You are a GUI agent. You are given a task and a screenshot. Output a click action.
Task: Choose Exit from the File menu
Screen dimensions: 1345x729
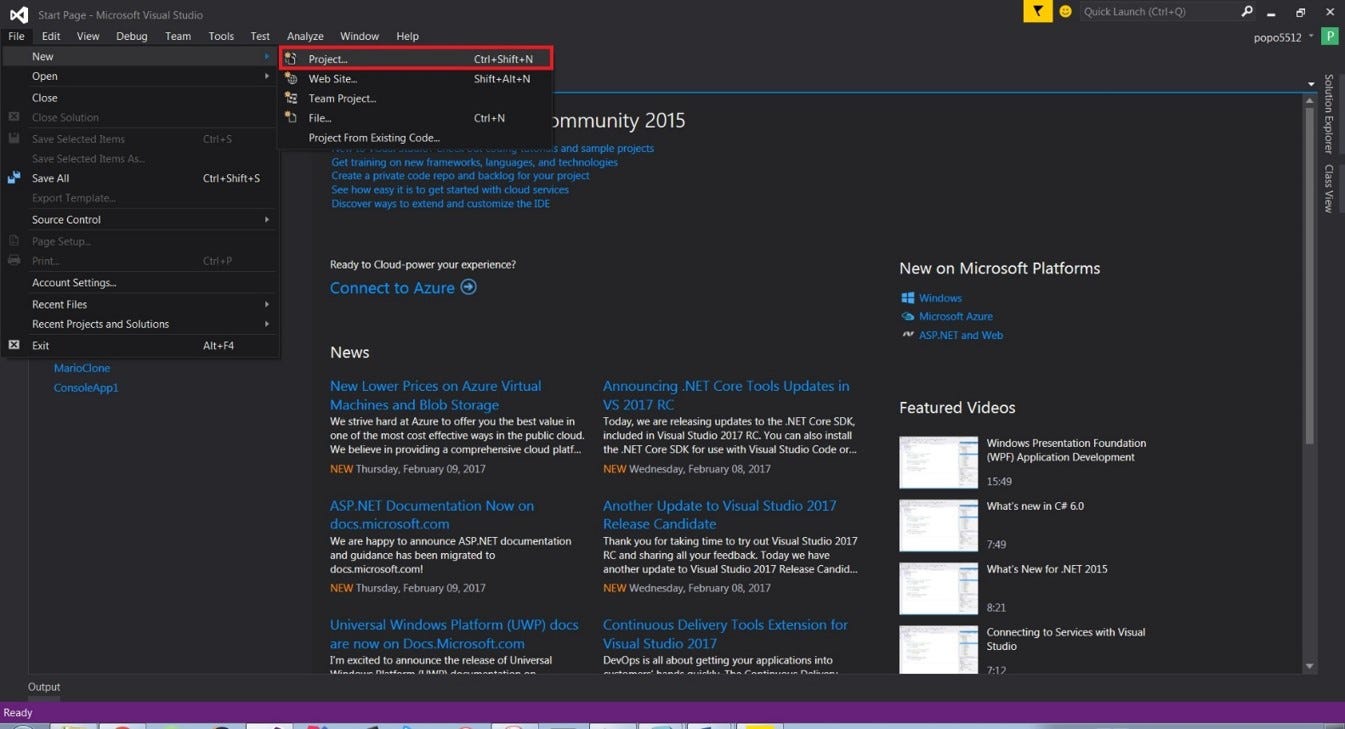coord(140,345)
